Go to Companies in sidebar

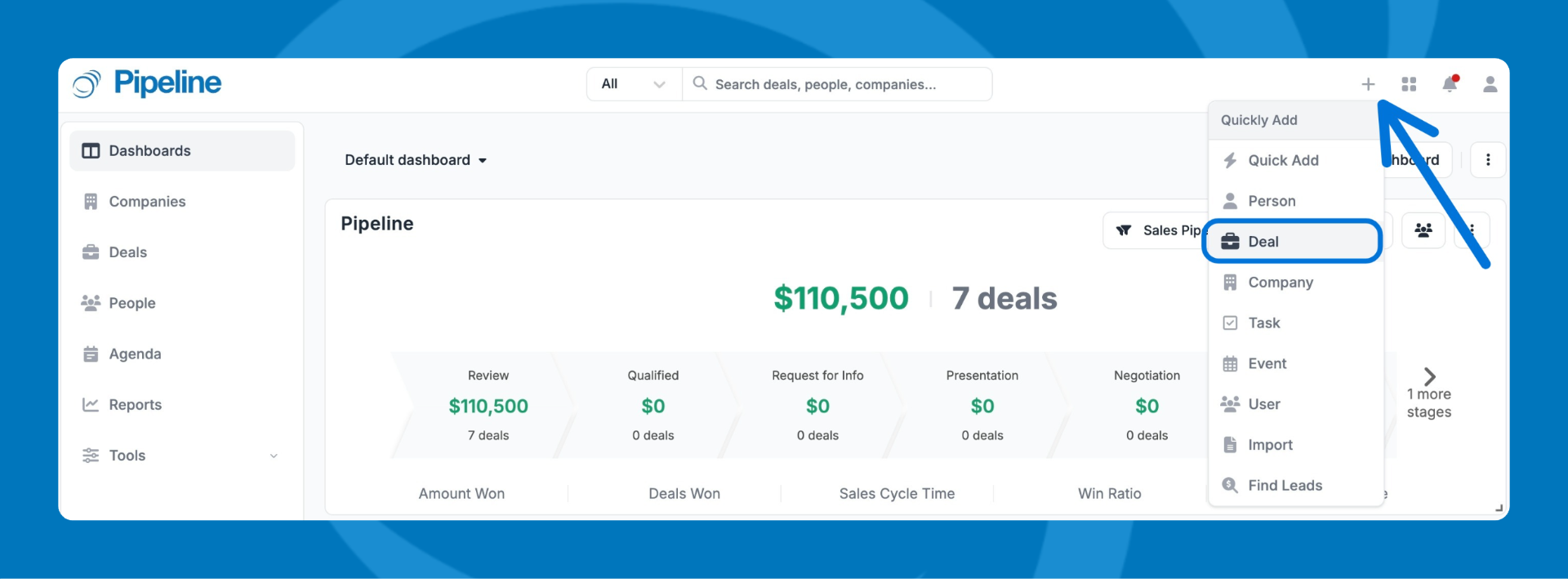[x=147, y=202]
